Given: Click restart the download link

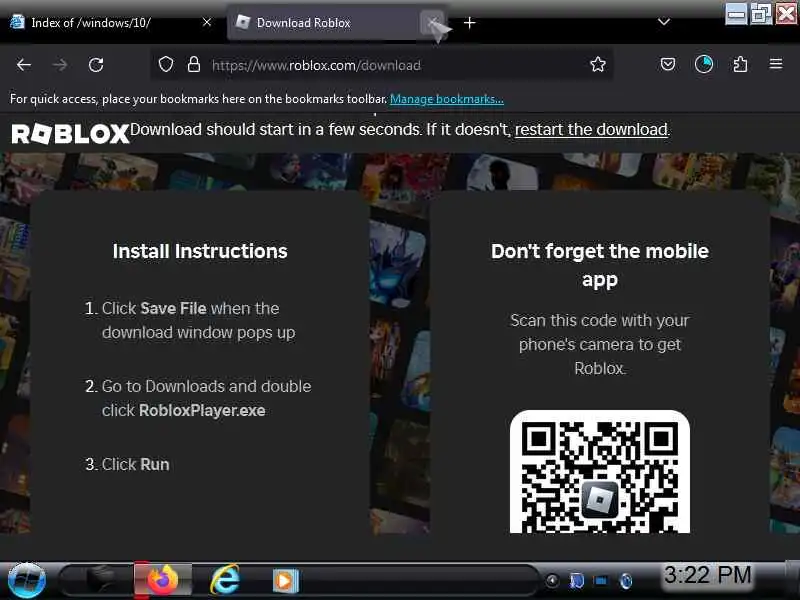Looking at the screenshot, I should [x=591, y=130].
